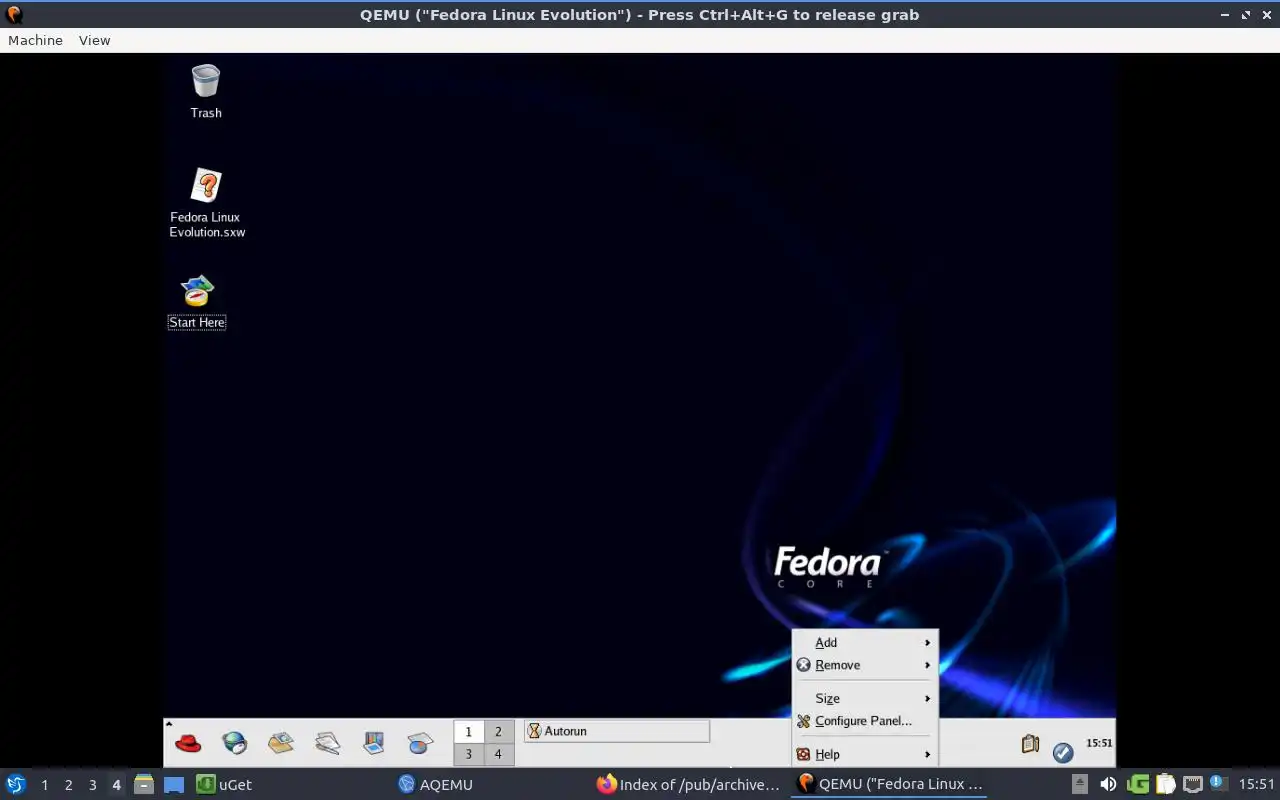Click the panel hide arrow at Fedora panel's left edge
Image resolution: width=1280 pixels, height=800 pixels.
(169, 723)
